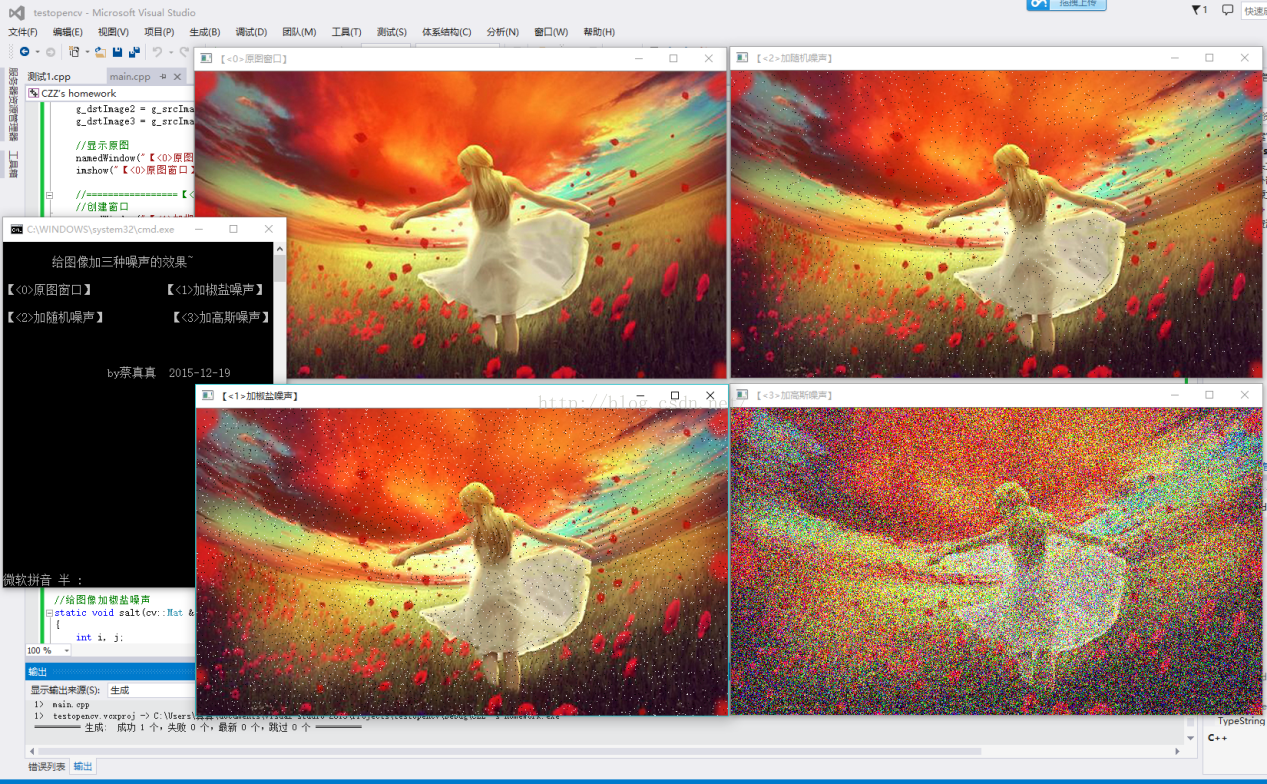
Task: Open the 视图(V) menu
Action: (113, 32)
